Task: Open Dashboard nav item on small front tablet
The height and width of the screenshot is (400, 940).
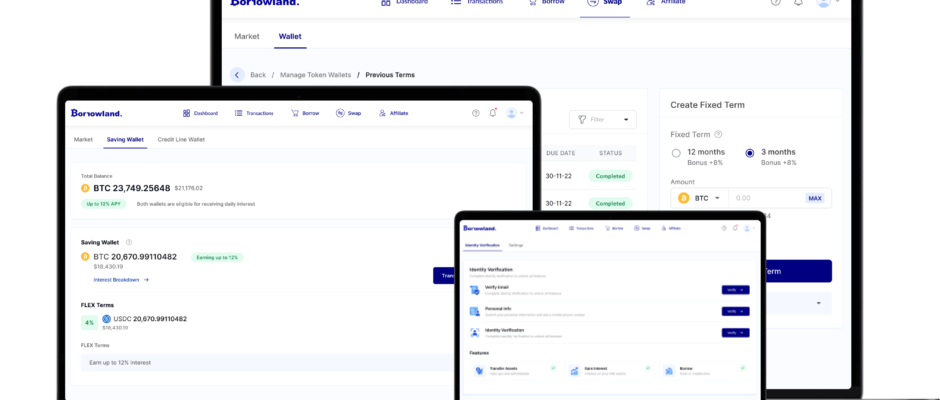Action: [x=547, y=228]
